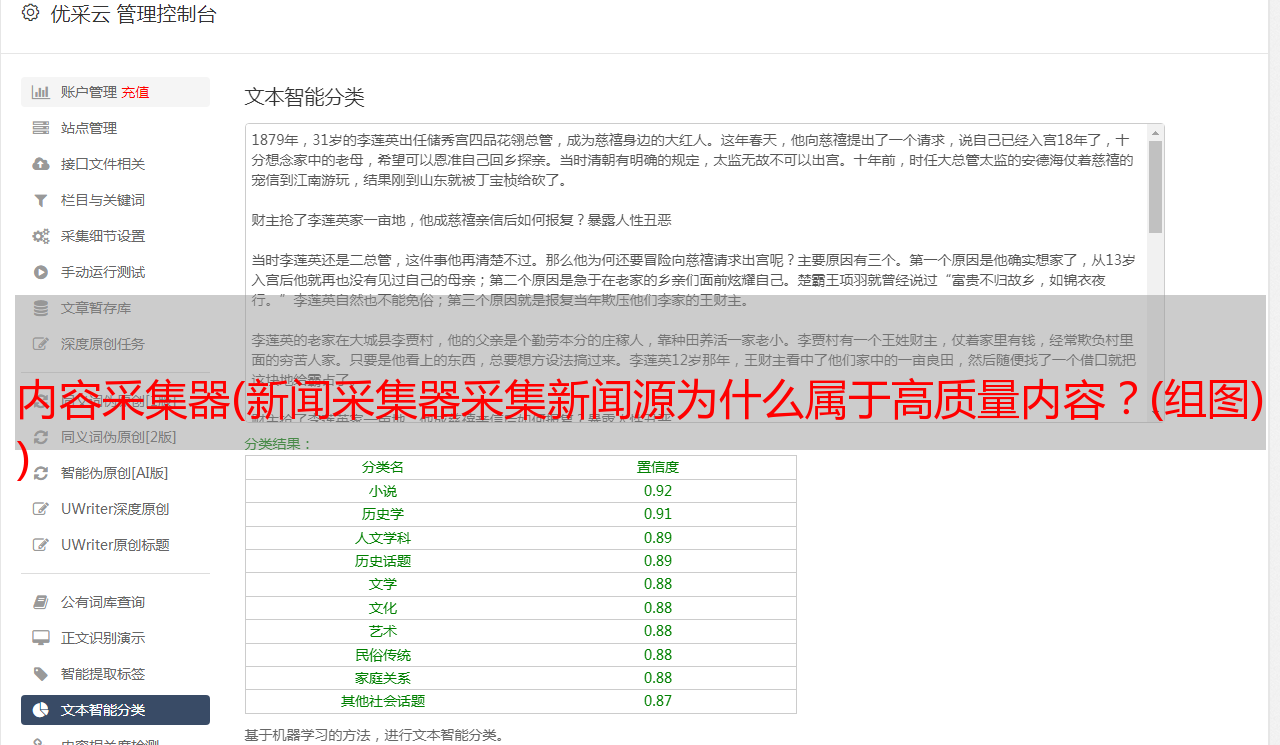Screen dimensions: 1280x745
Task: Click the tag icon for 智能提取标签
Action: pyautogui.click(x=41, y=674)
